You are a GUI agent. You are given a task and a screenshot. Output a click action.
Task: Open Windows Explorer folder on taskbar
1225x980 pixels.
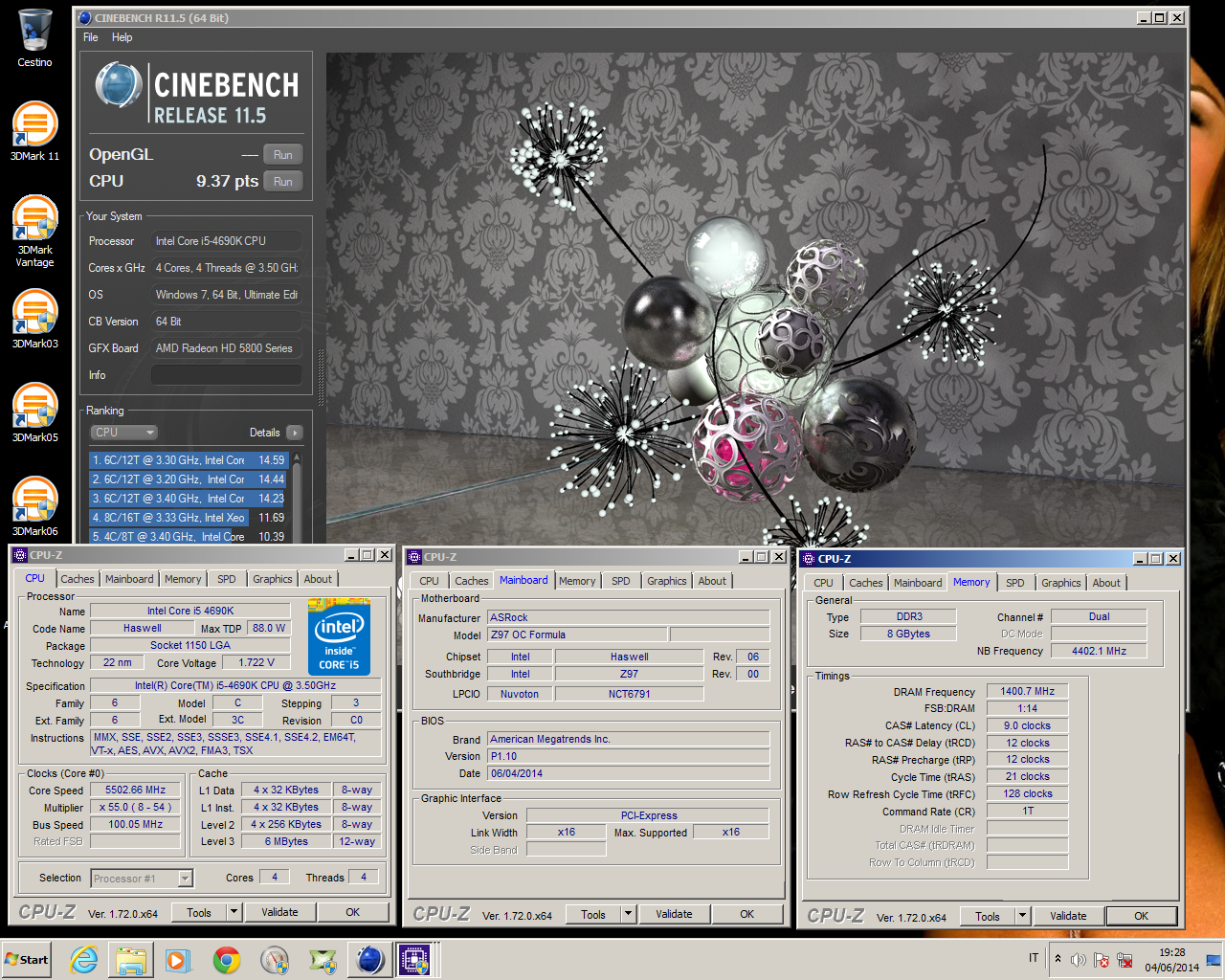pyautogui.click(x=131, y=960)
